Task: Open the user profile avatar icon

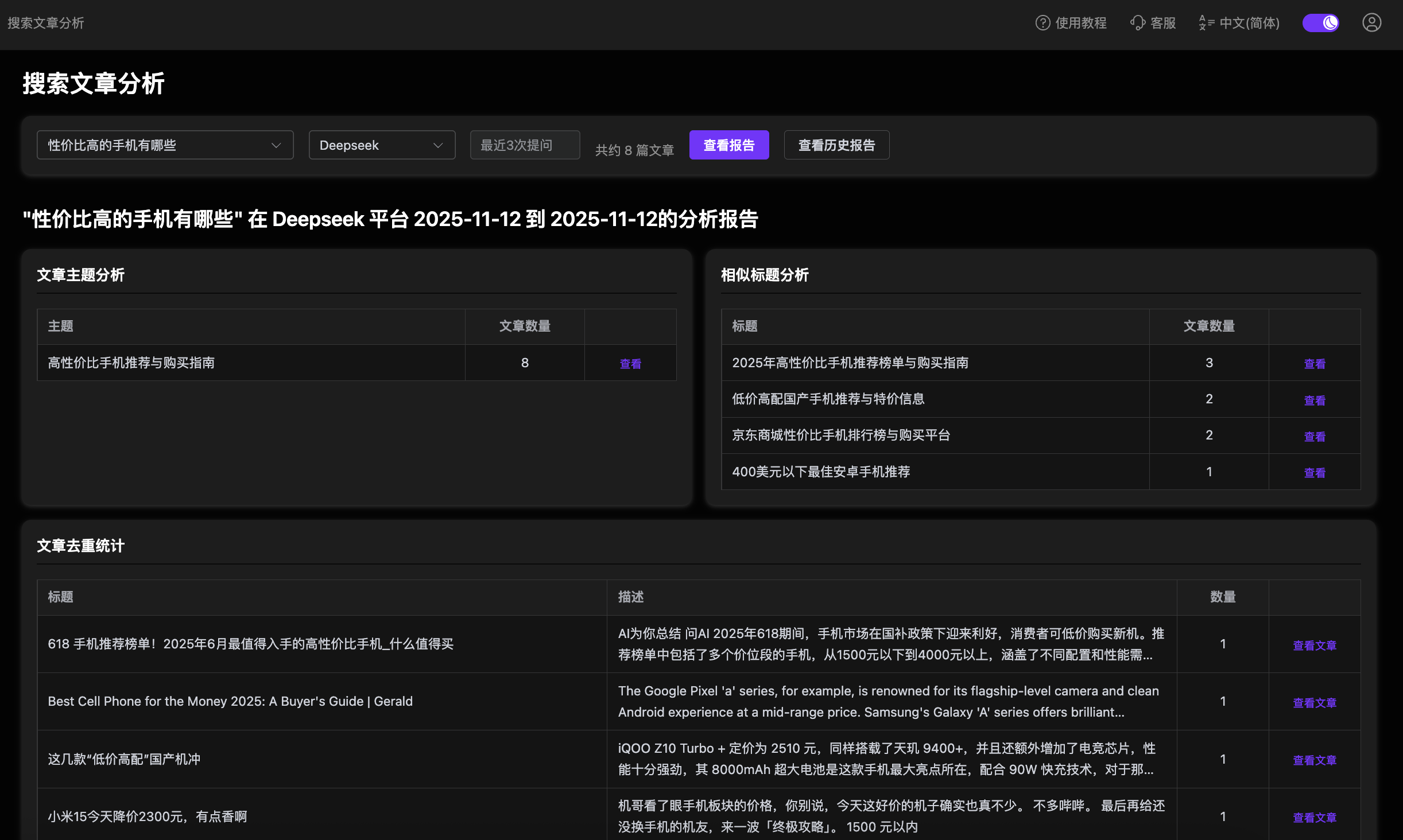Action: (x=1371, y=23)
